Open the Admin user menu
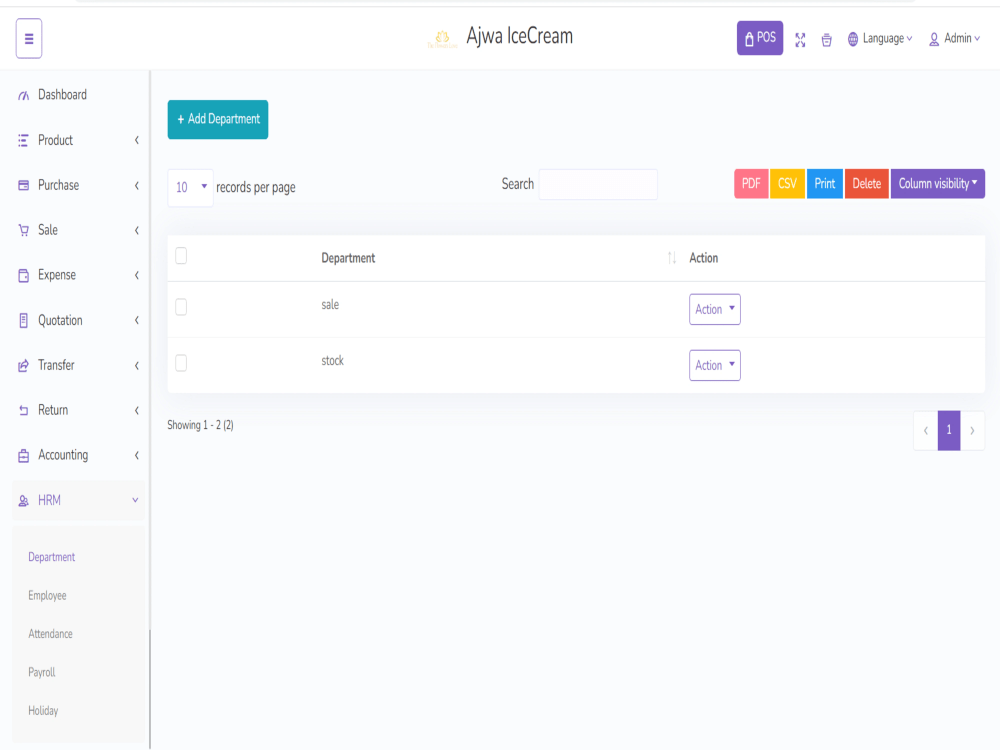 955,39
